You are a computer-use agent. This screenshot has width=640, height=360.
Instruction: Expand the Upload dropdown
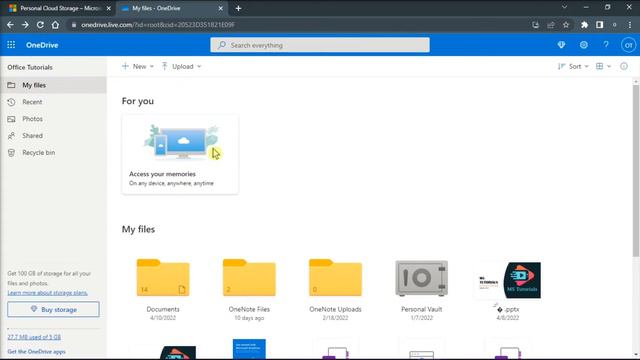click(182, 66)
